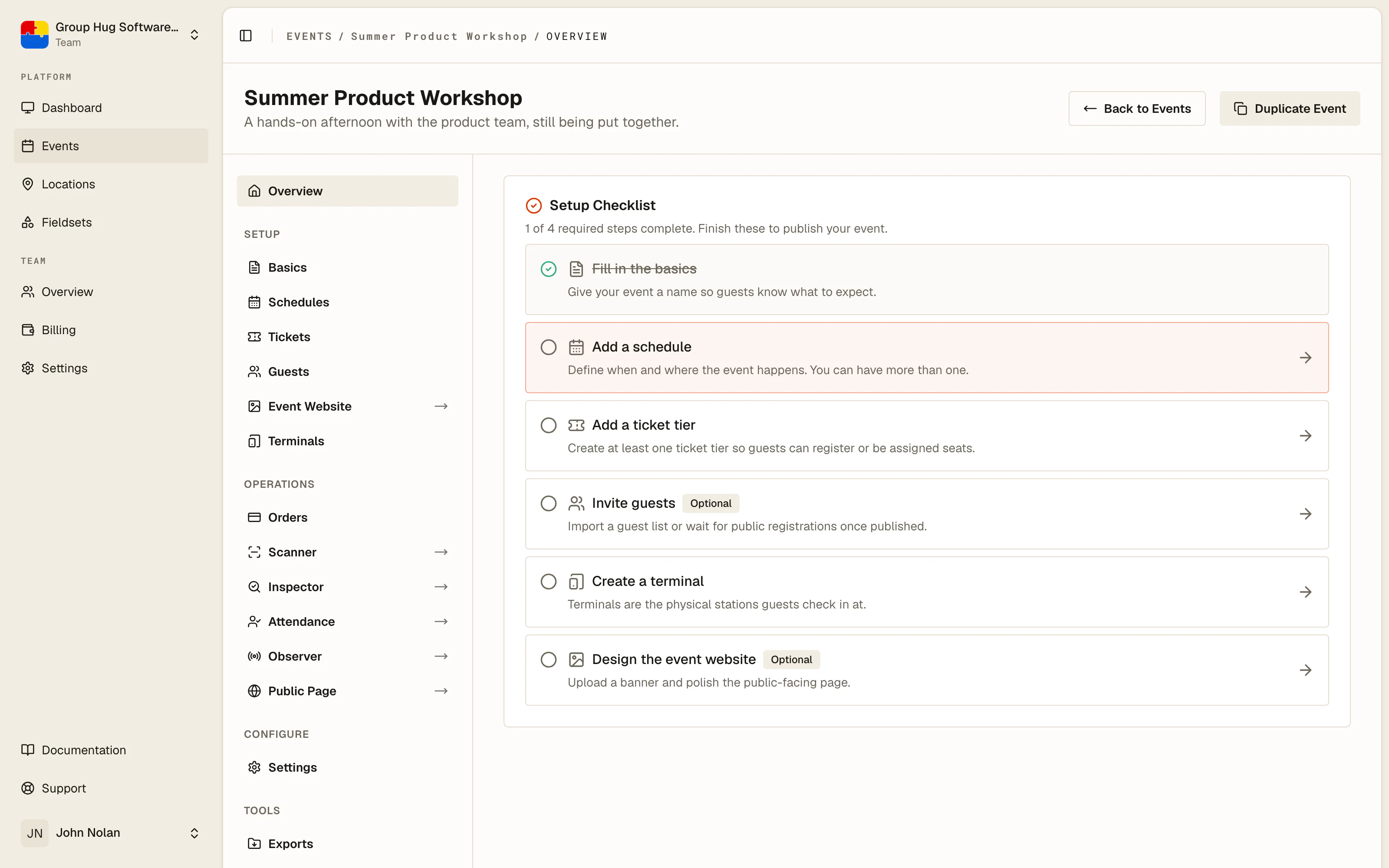This screenshot has height=868, width=1389.
Task: Open the Billing wallet icon
Action: click(27, 329)
